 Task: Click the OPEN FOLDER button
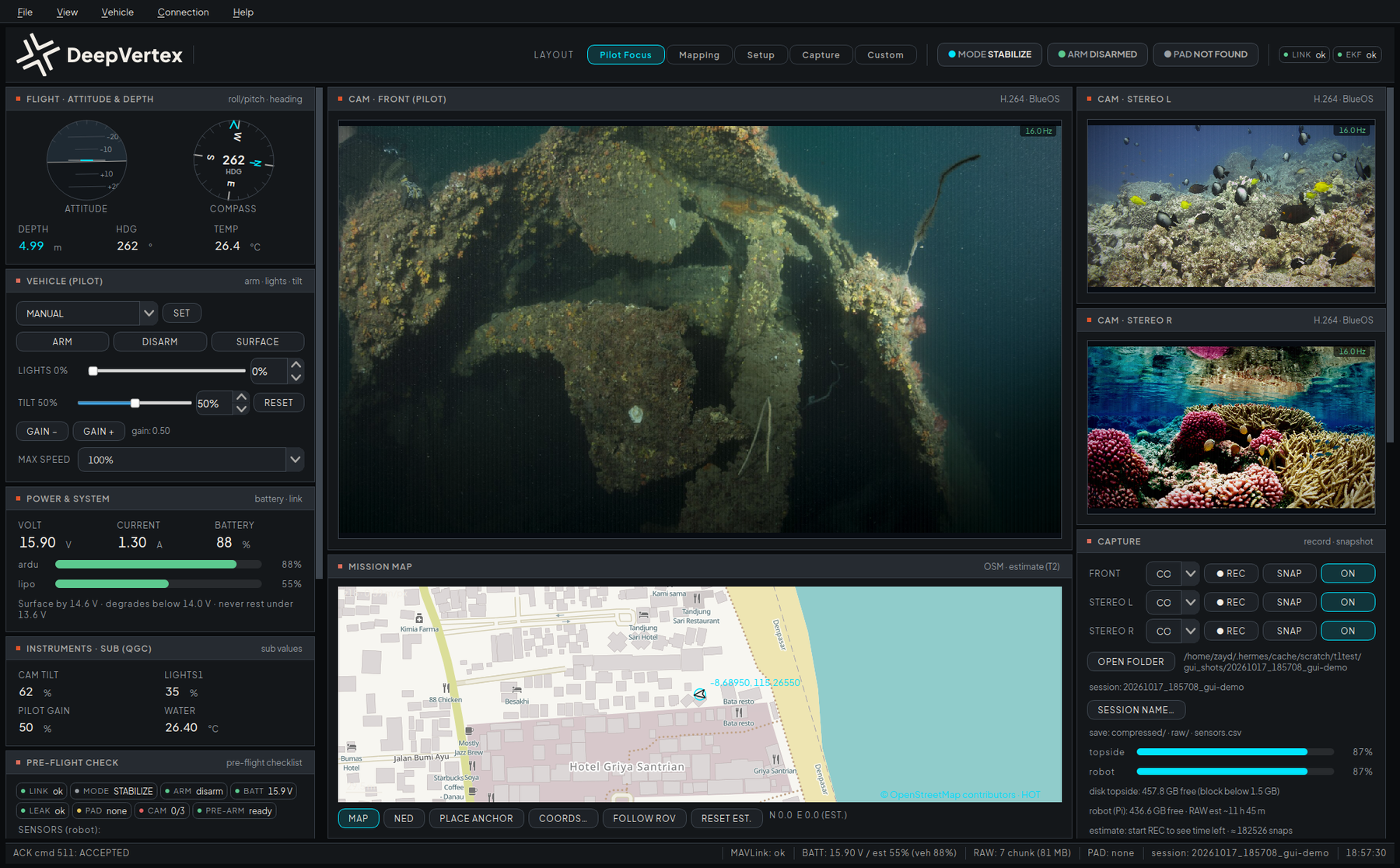click(x=1131, y=662)
